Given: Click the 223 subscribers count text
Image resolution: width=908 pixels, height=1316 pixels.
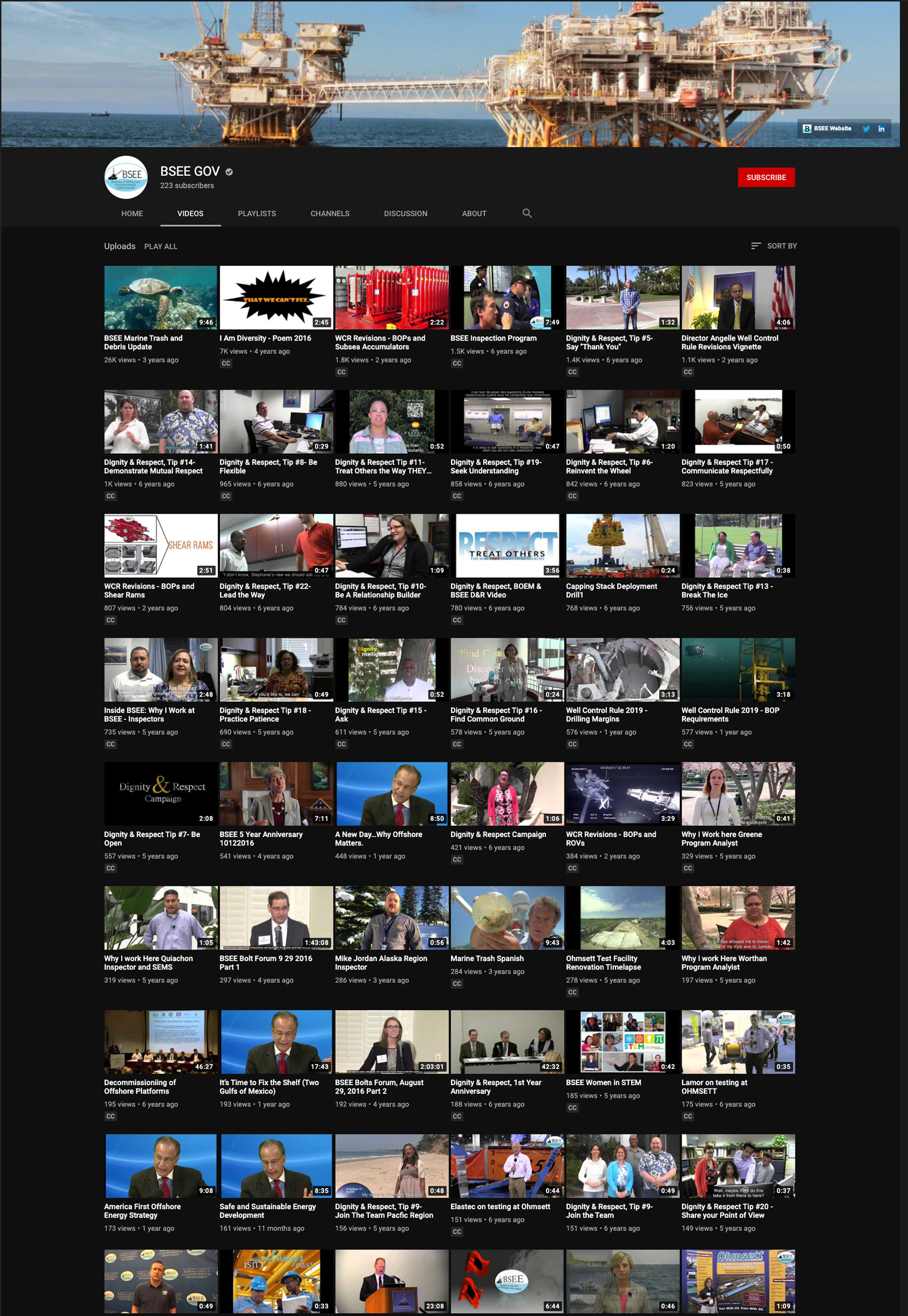Looking at the screenshot, I should (187, 186).
